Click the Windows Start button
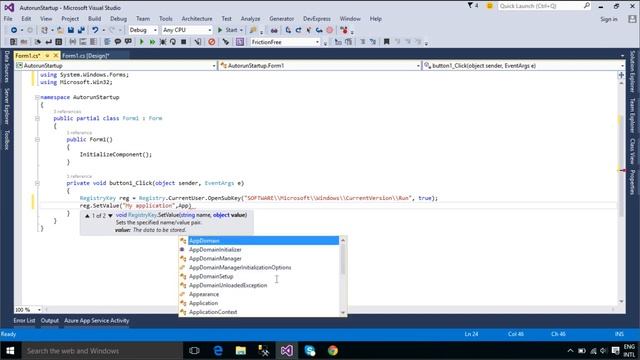The image size is (640, 360). point(10,351)
